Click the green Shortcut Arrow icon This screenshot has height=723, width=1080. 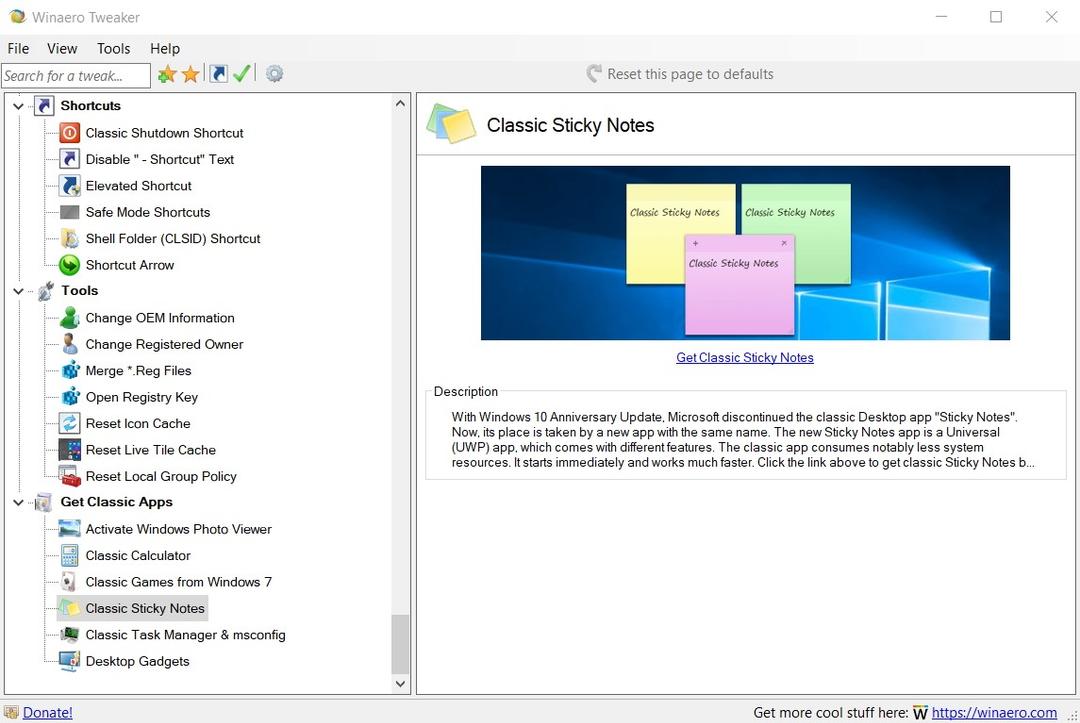pos(69,265)
